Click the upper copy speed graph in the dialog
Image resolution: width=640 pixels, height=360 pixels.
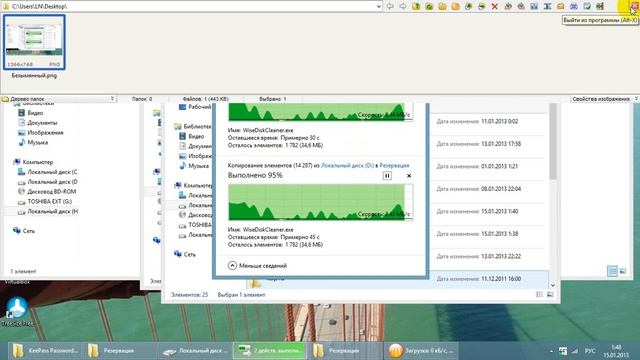point(320,112)
